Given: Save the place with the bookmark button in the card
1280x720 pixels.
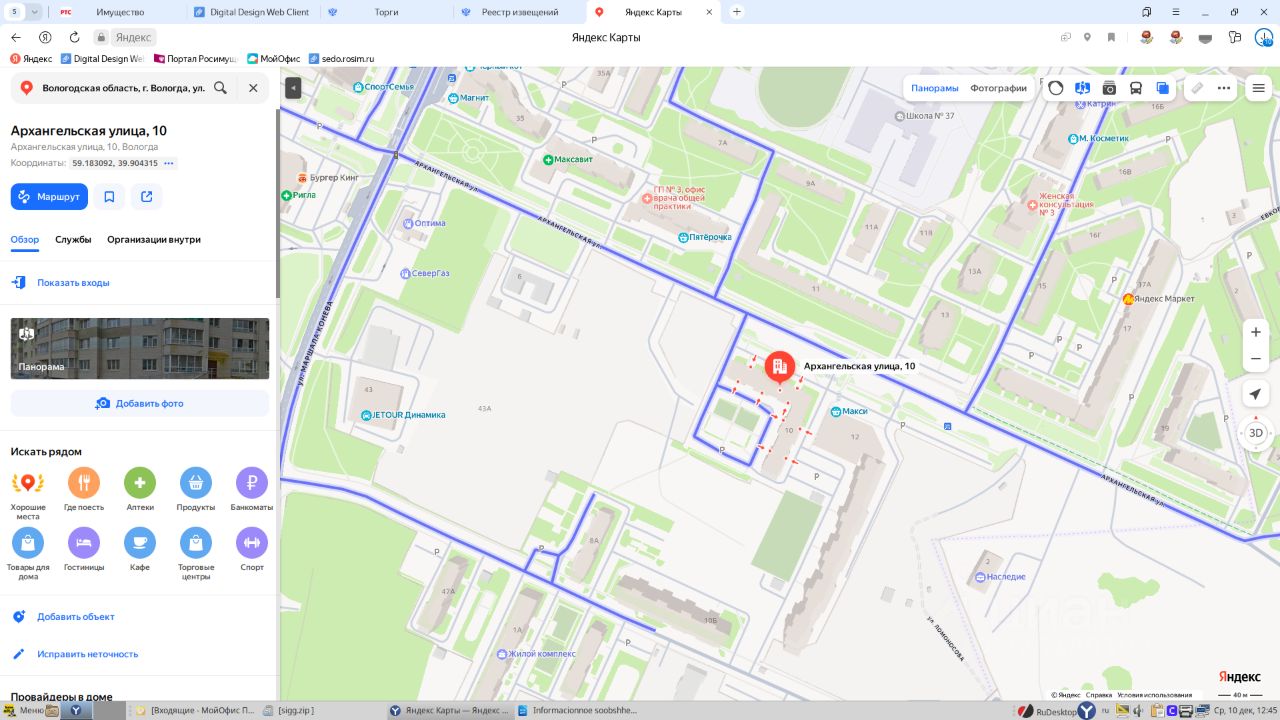Looking at the screenshot, I should (109, 197).
